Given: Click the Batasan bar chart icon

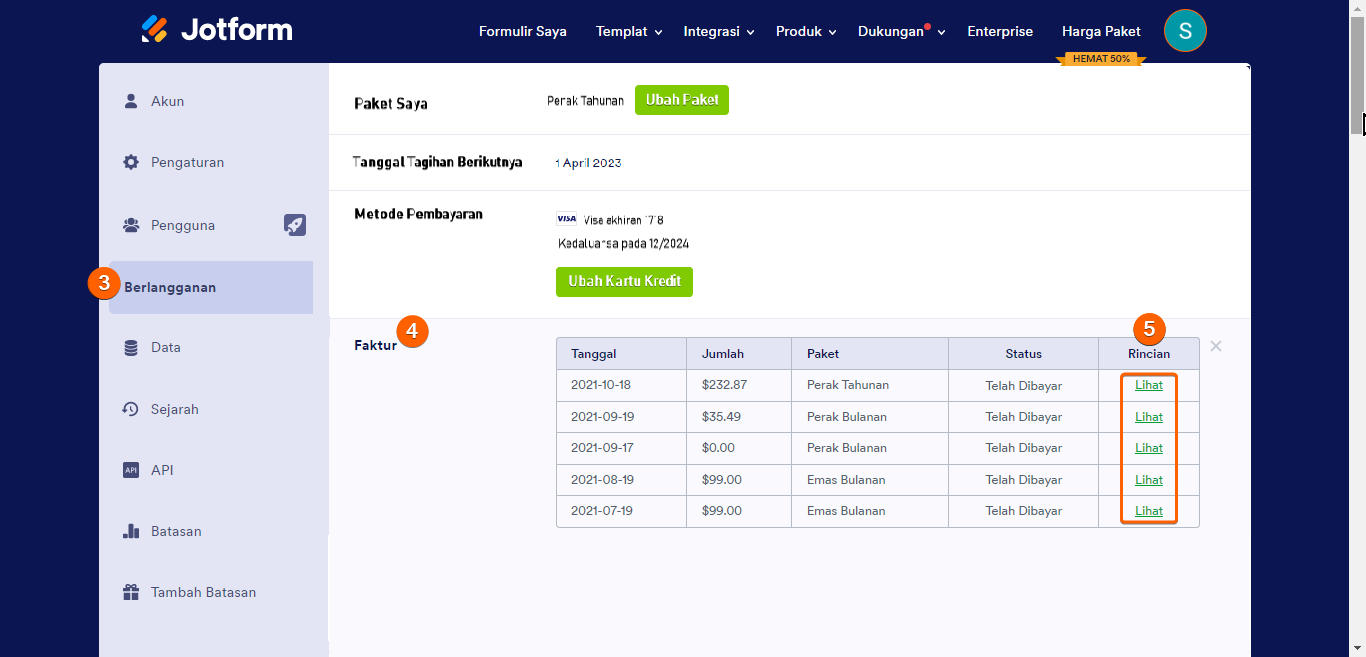Looking at the screenshot, I should (x=131, y=531).
